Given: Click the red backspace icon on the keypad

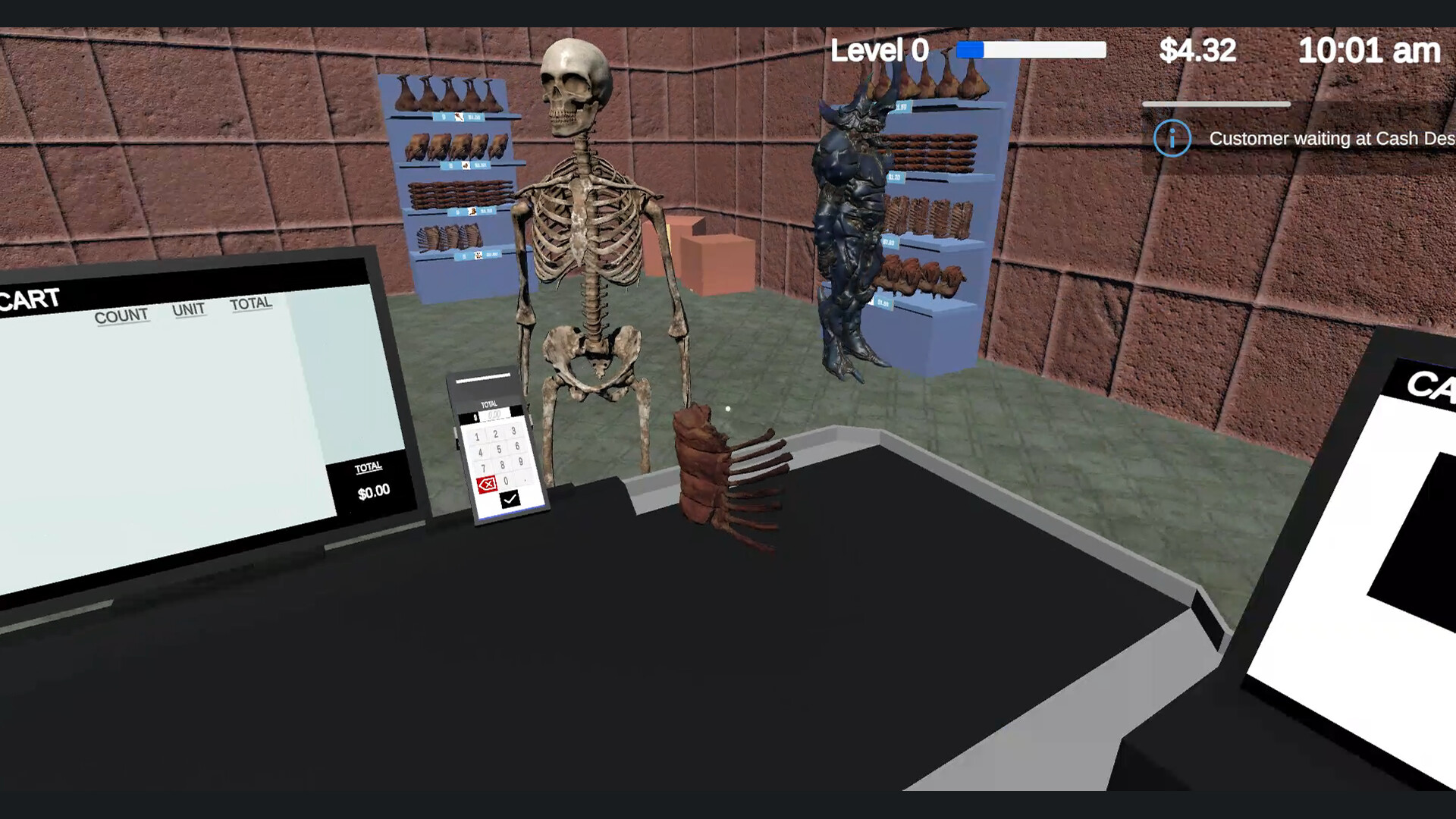Looking at the screenshot, I should click(x=488, y=484).
